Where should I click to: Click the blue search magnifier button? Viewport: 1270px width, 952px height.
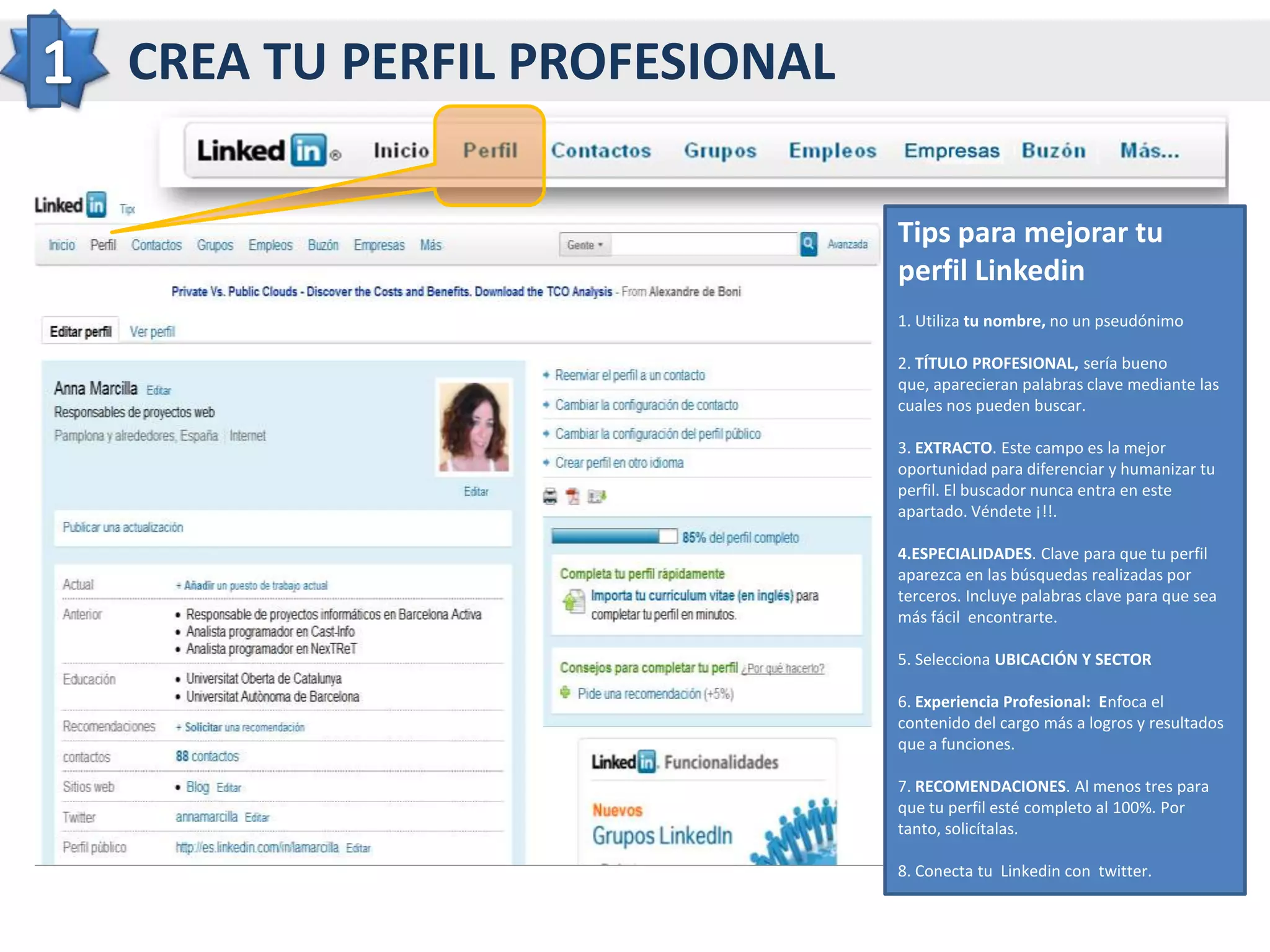tap(808, 244)
